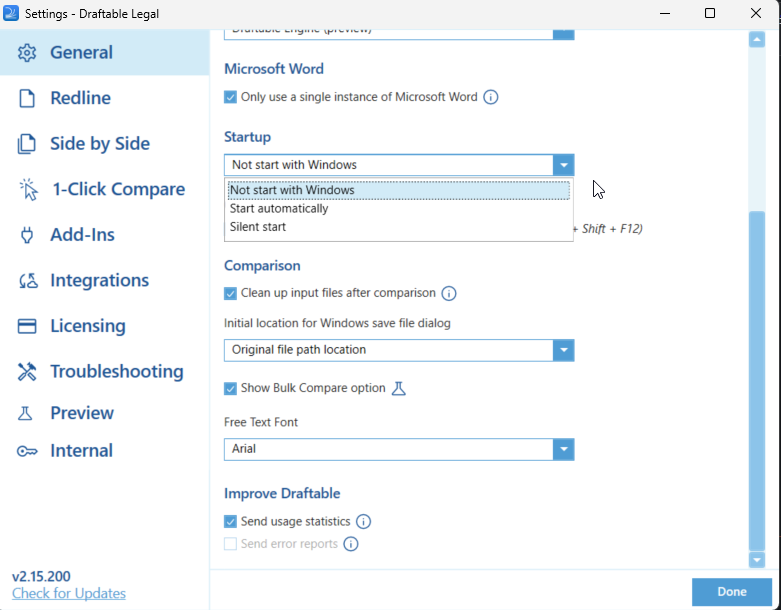781x610 pixels.
Task: Click the Redline page icon
Action: point(27,98)
